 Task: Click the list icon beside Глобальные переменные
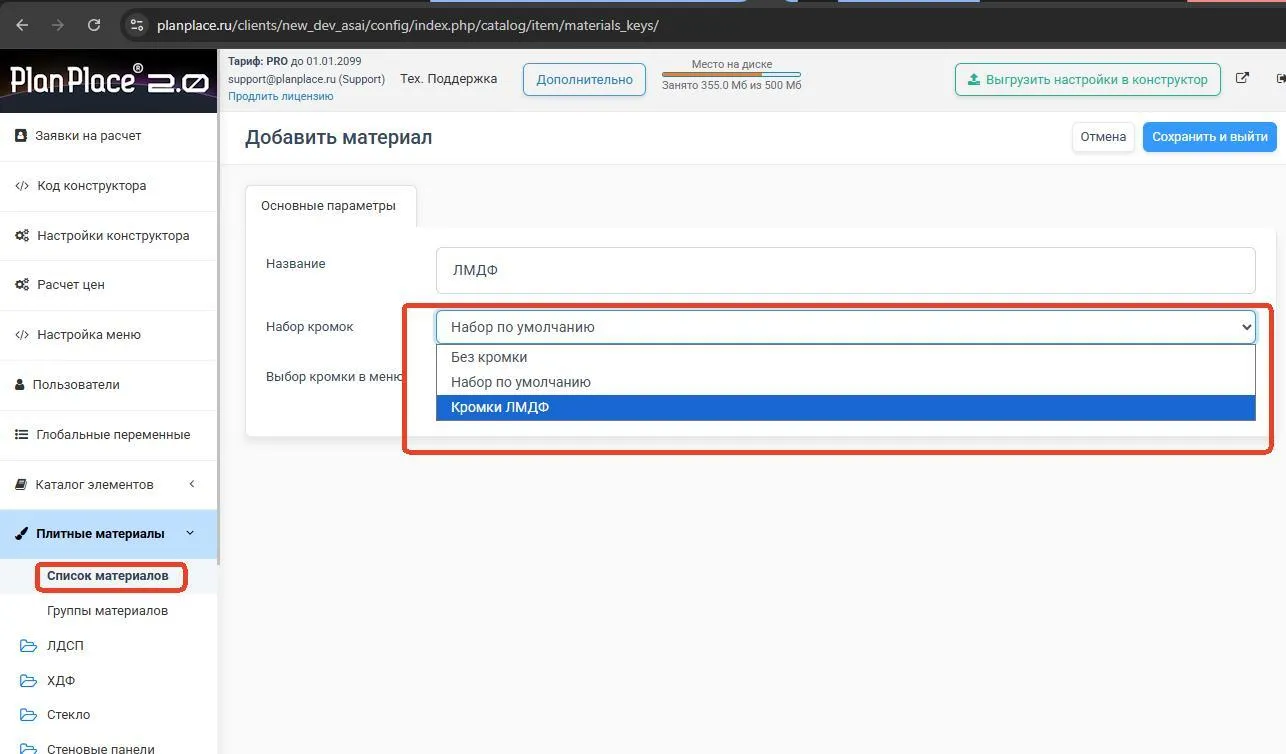(21, 435)
